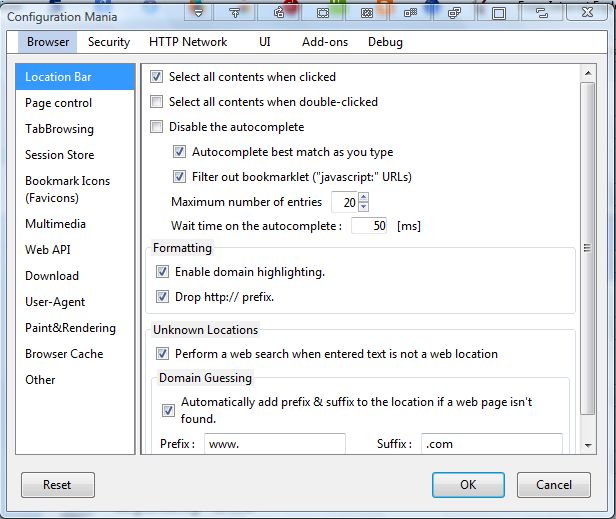
Task: Toggle Perform a web search checkbox
Action: (x=162, y=354)
